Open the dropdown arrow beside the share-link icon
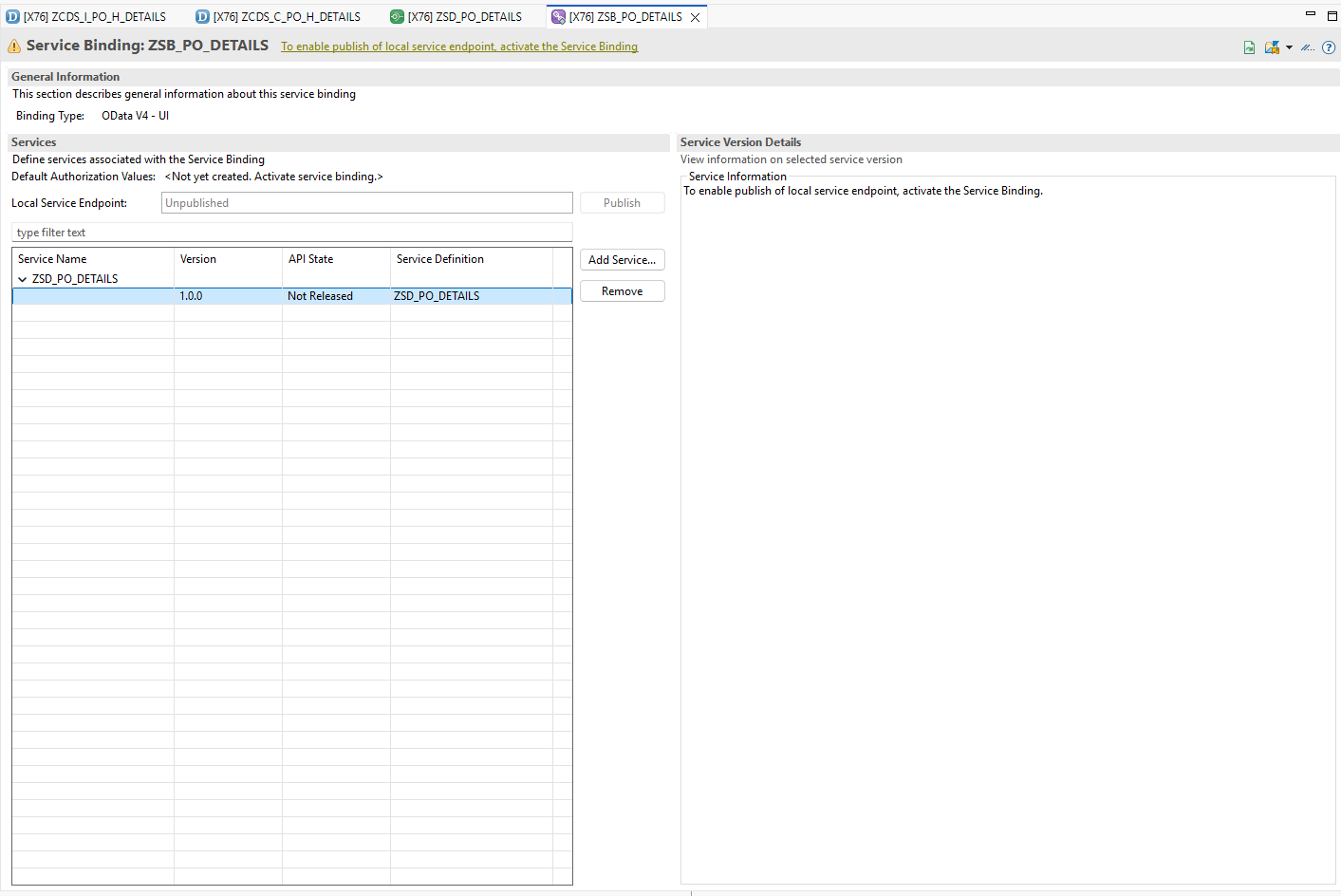This screenshot has width=1341, height=896. coord(1289,47)
